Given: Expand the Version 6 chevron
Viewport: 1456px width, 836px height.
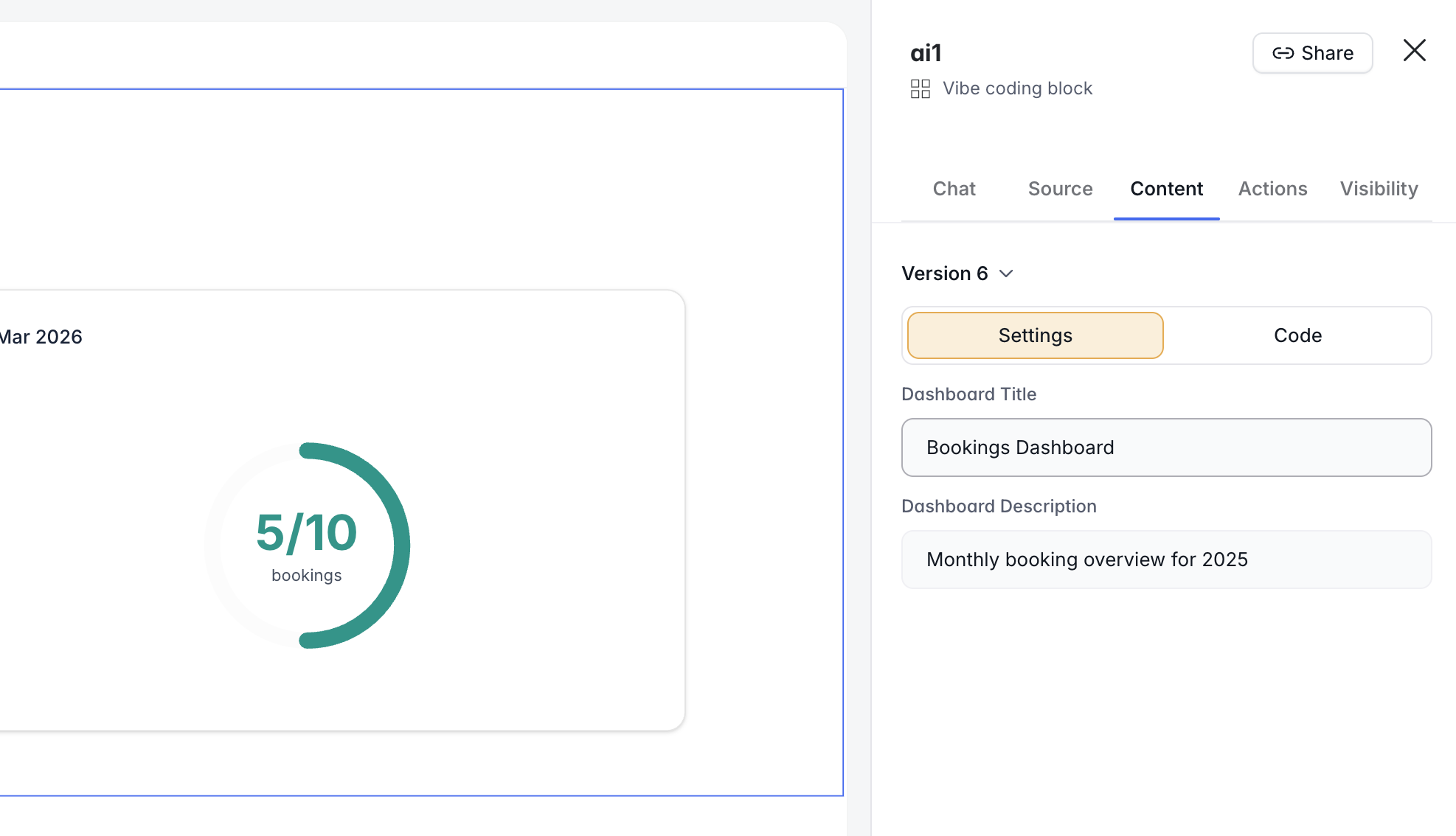Looking at the screenshot, I should coord(1006,274).
